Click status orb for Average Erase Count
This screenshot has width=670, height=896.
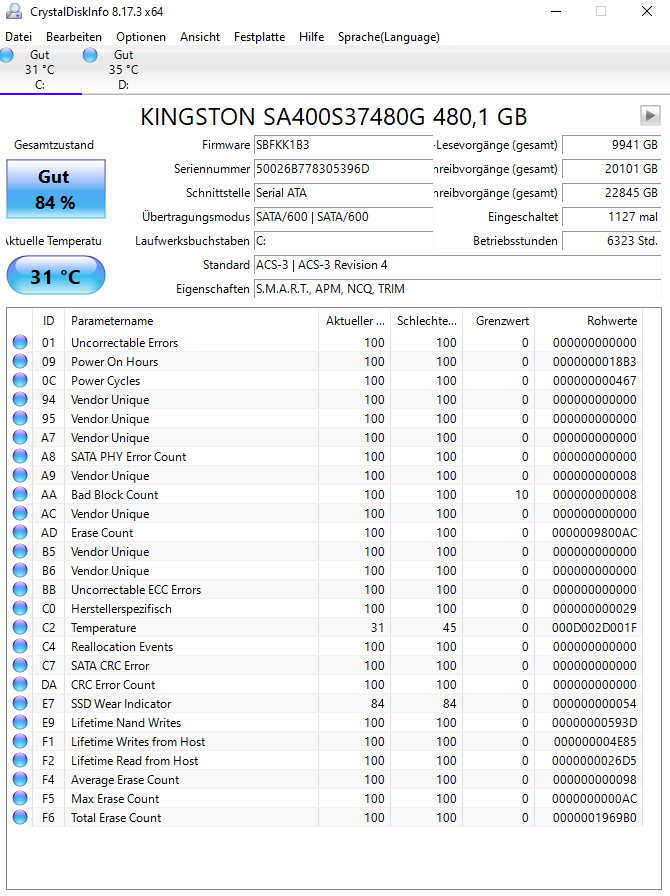tap(20, 779)
